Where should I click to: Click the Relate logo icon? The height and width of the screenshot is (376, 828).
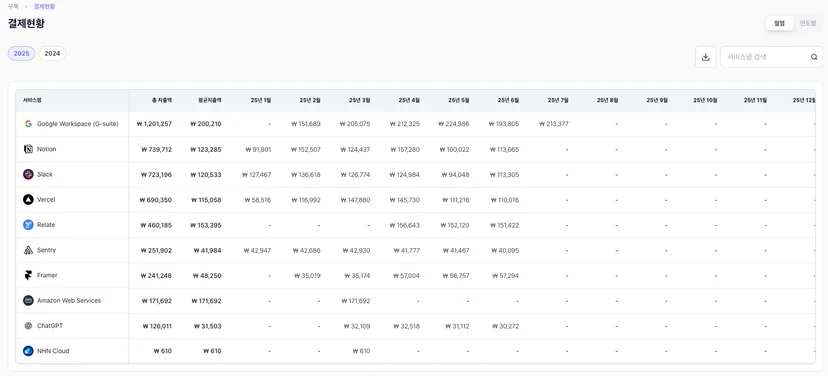[x=28, y=225]
